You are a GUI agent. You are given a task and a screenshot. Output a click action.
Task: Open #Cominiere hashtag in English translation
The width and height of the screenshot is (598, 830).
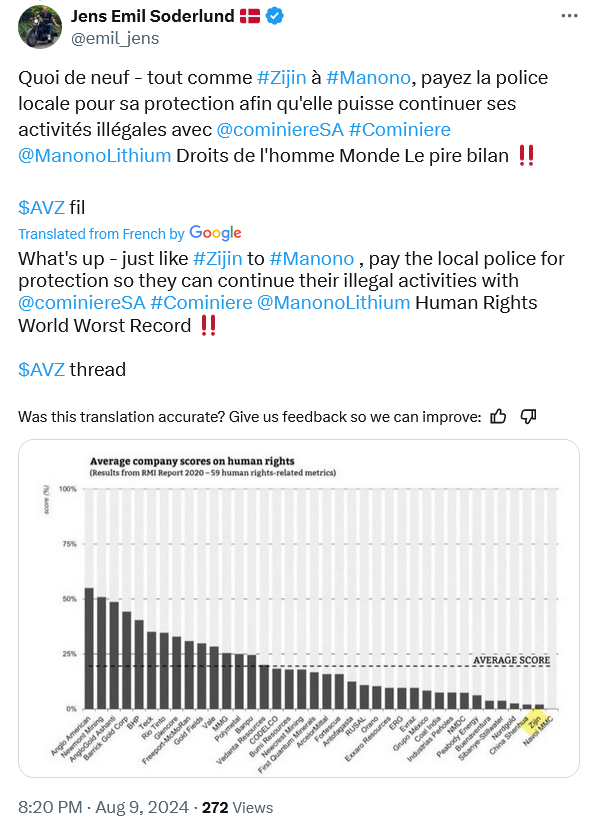pos(201,303)
